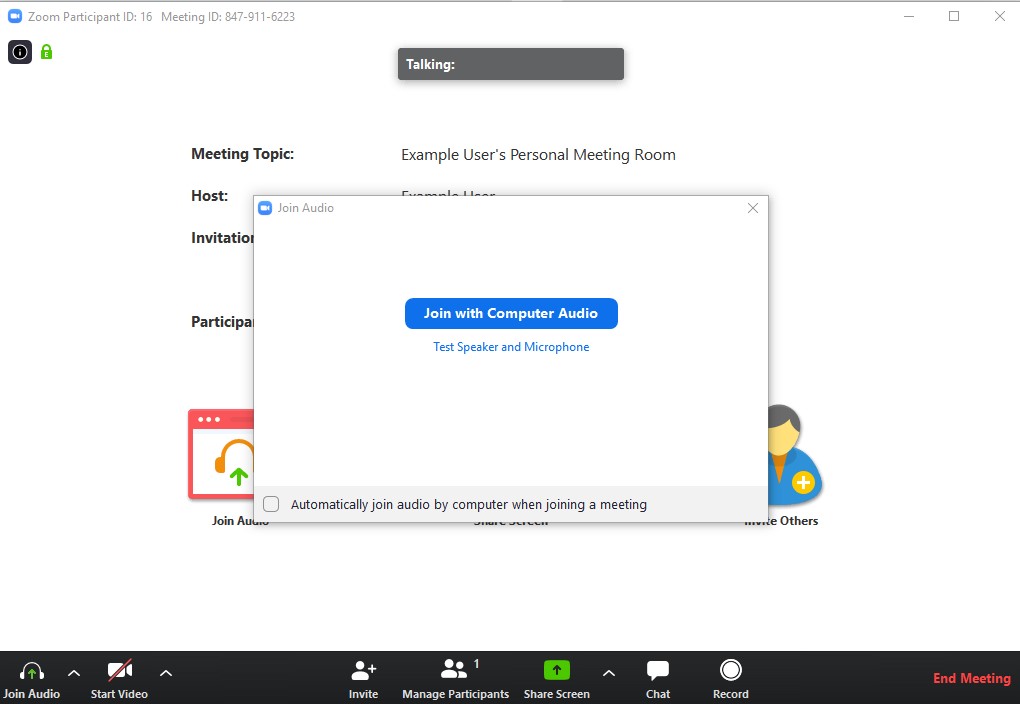Open Manage Participants panel
1020x704 pixels.
click(455, 679)
